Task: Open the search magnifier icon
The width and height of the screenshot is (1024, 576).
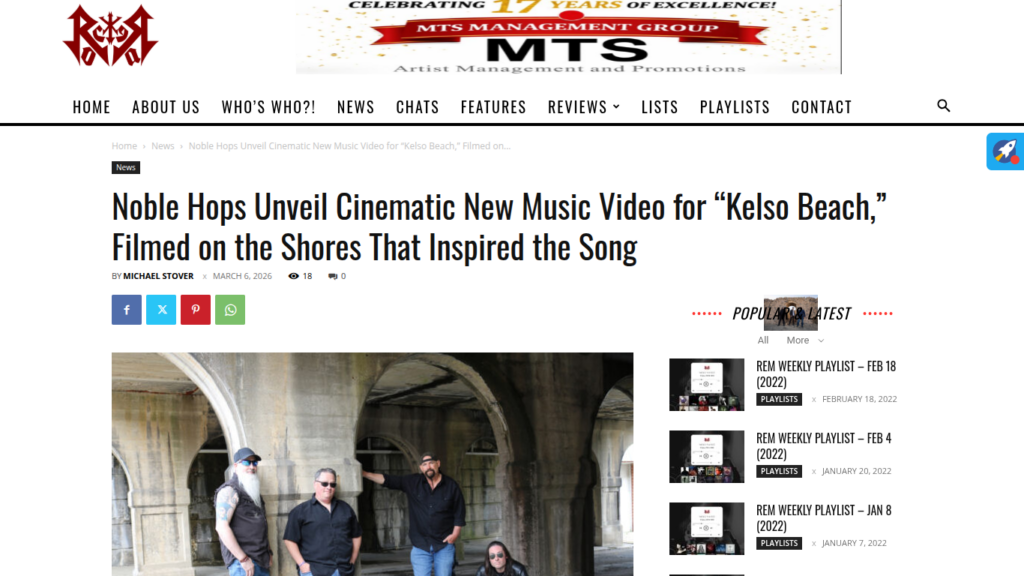Action: click(x=943, y=106)
